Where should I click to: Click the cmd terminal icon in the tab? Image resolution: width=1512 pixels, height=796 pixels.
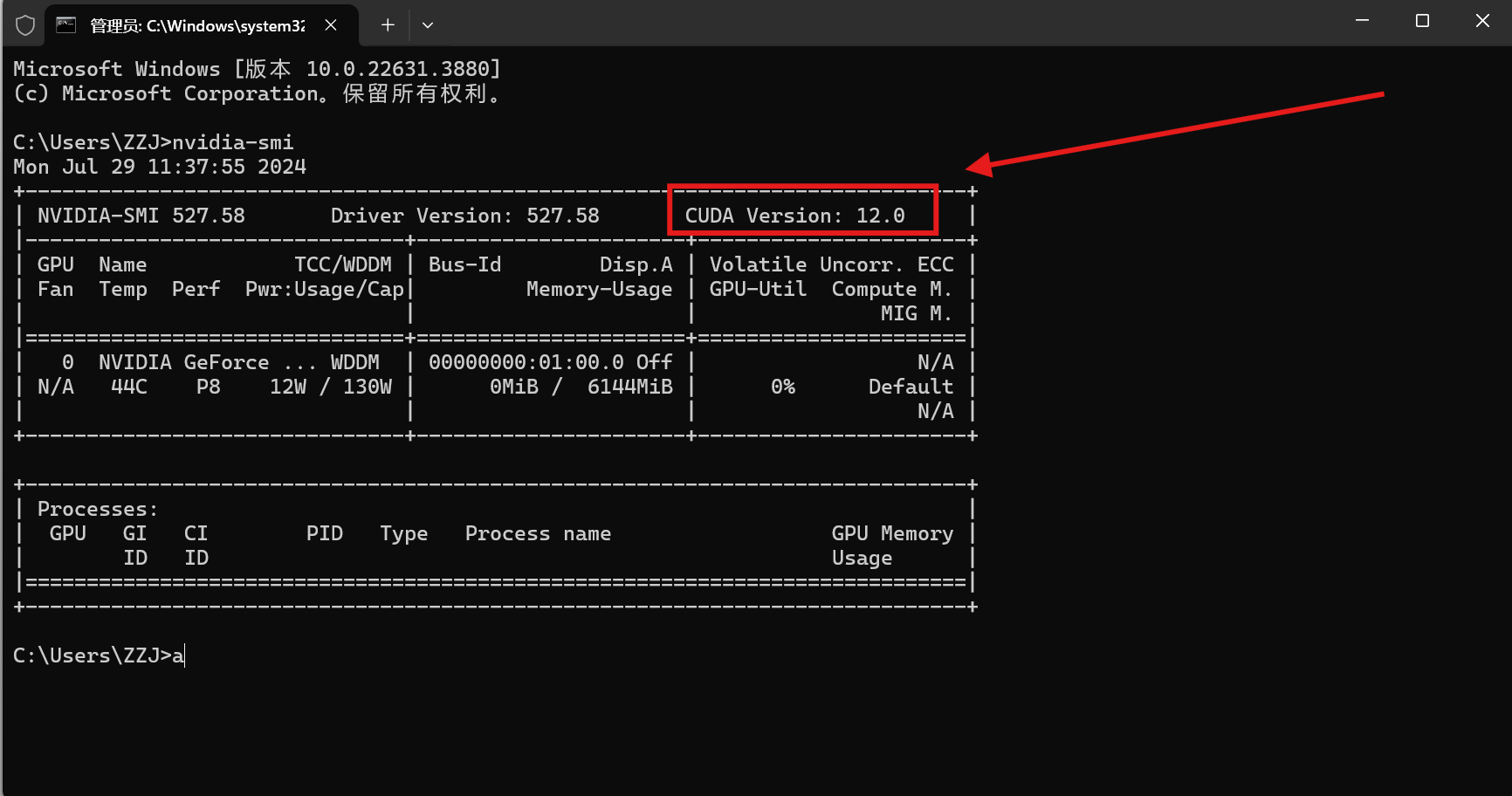point(66,25)
